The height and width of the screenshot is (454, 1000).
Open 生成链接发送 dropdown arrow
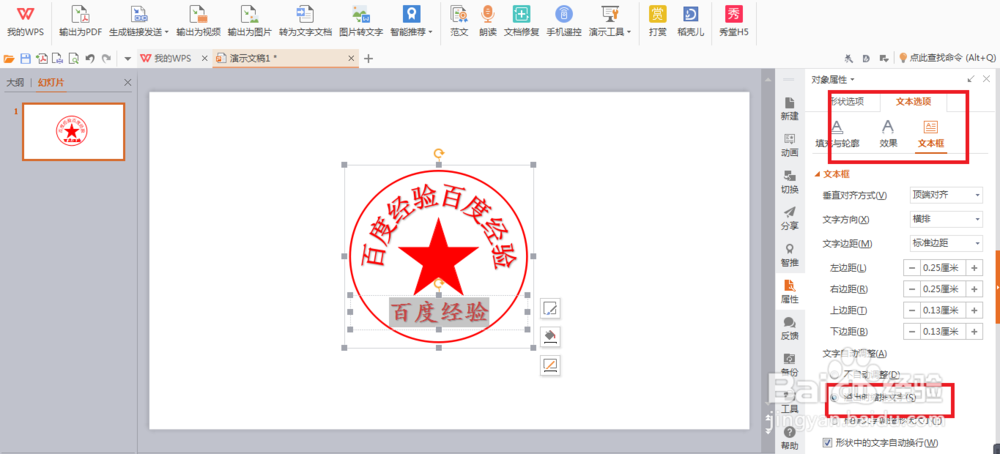(x=166, y=31)
